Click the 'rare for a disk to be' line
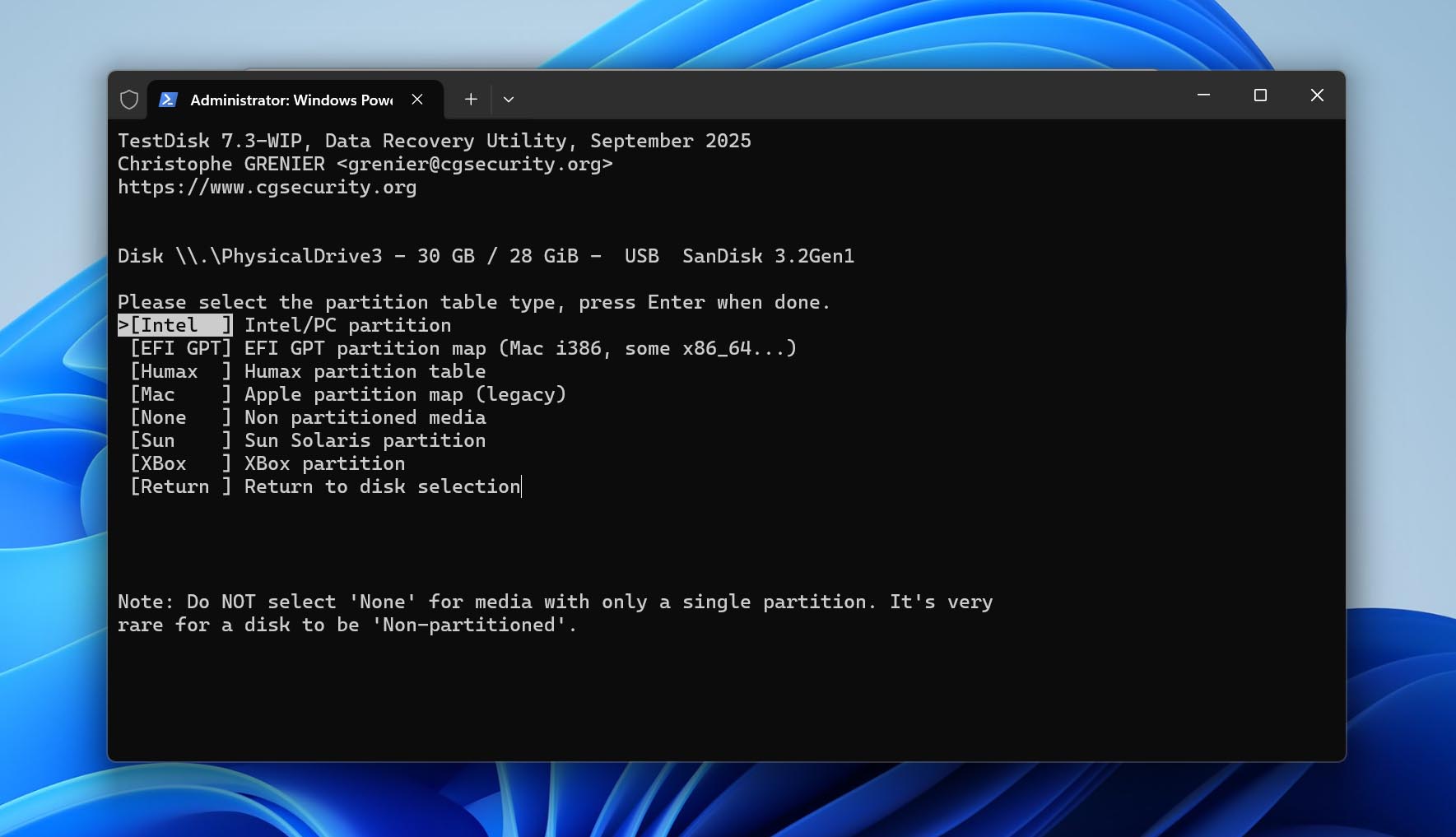1456x837 pixels. tap(347, 625)
